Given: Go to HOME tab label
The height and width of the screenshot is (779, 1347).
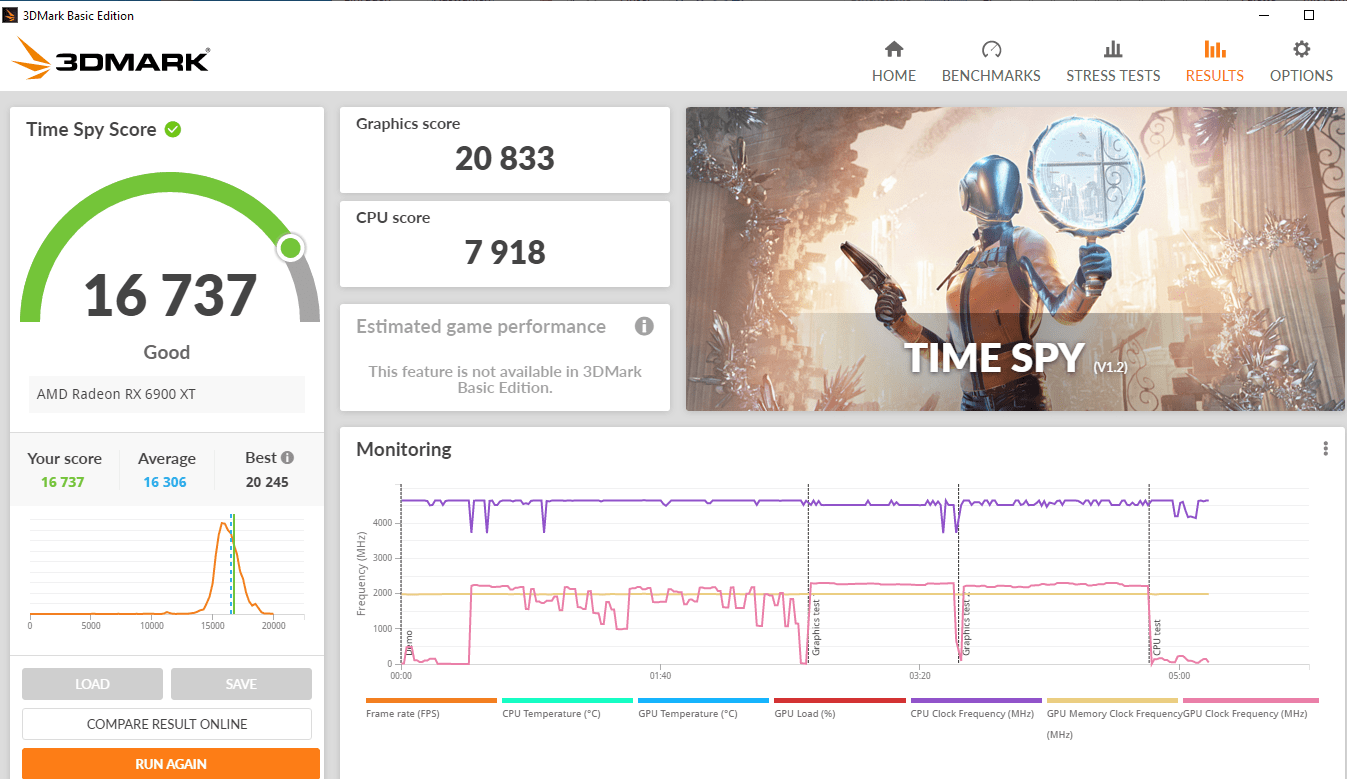Looking at the screenshot, I should pos(894,76).
